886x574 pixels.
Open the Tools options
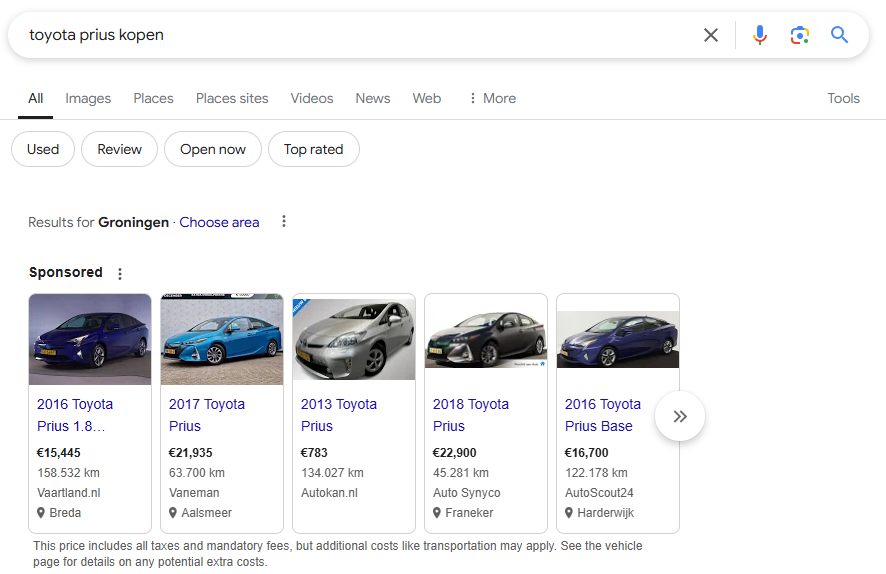[x=843, y=98]
